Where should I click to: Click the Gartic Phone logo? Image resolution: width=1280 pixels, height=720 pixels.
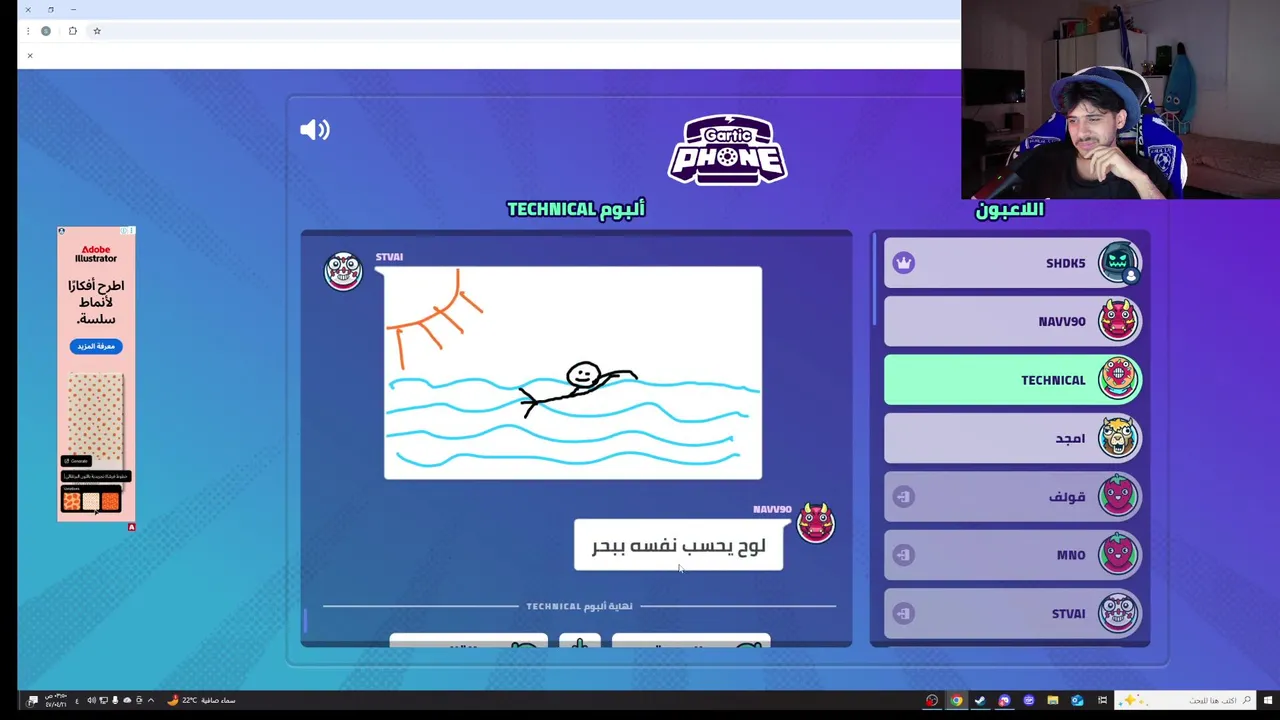pos(727,150)
